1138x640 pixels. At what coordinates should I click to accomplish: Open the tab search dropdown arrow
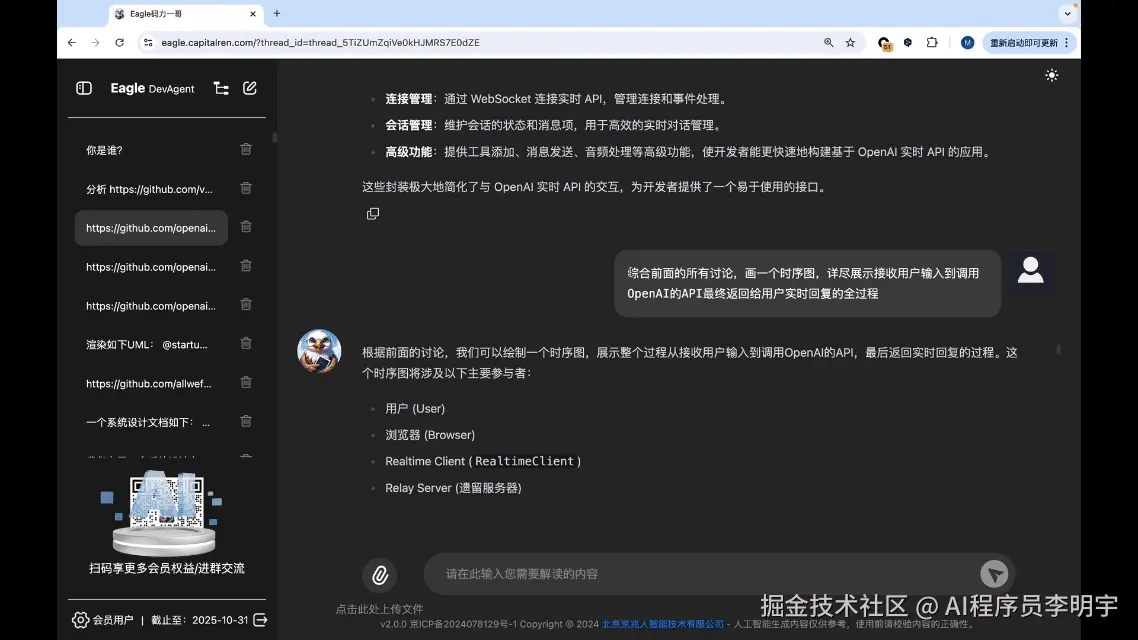pos(1066,14)
